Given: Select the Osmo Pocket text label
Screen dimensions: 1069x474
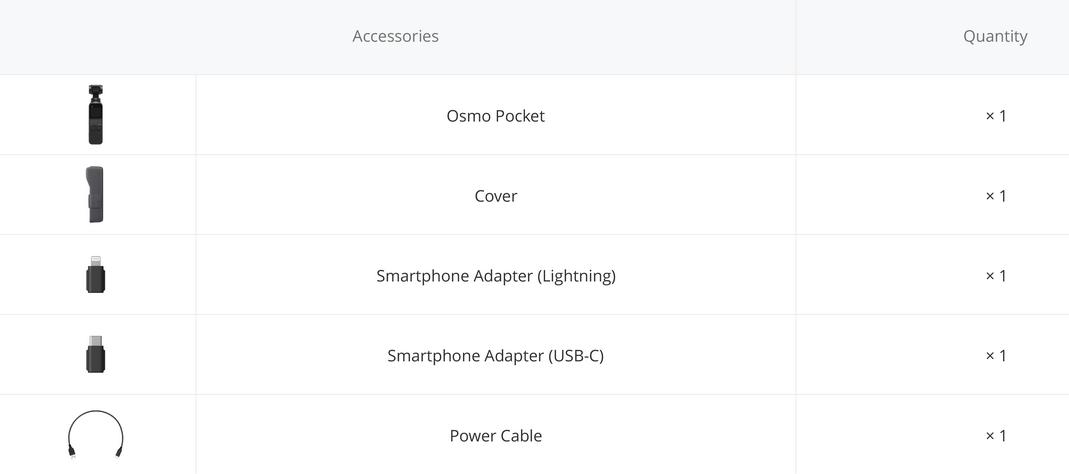Looking at the screenshot, I should [x=496, y=116].
